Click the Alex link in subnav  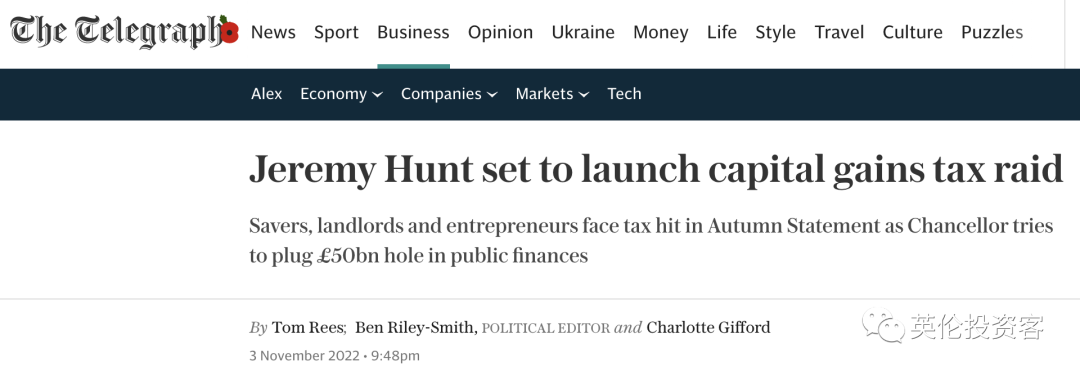[267, 94]
